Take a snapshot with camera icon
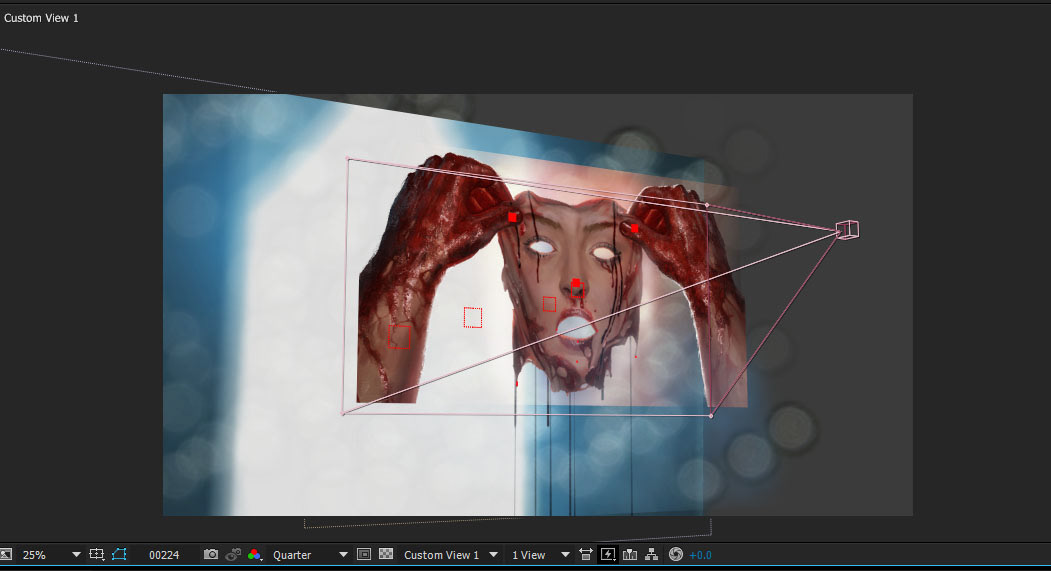The image size is (1051, 571). click(210, 554)
